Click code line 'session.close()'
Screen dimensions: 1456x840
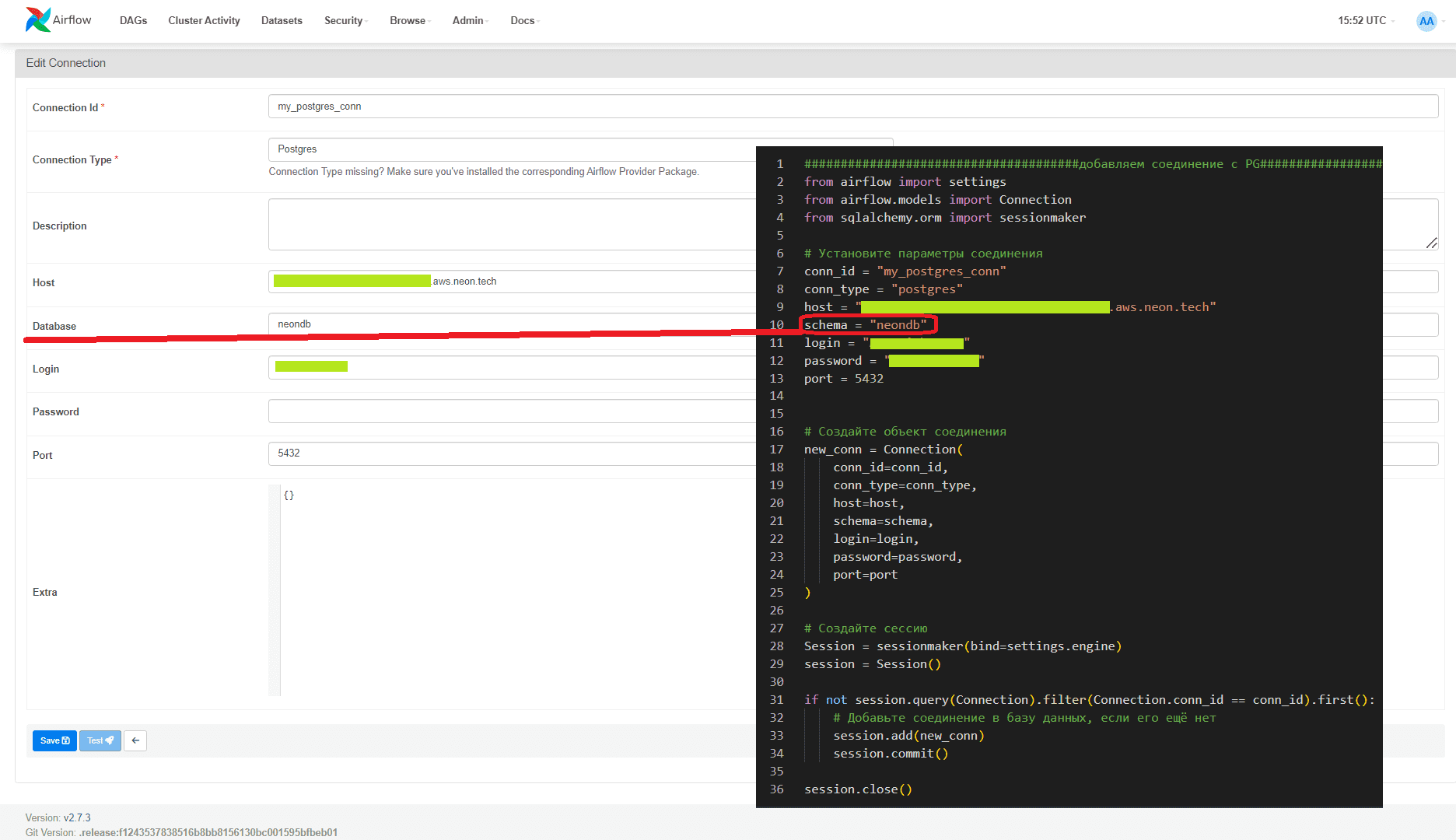858,789
